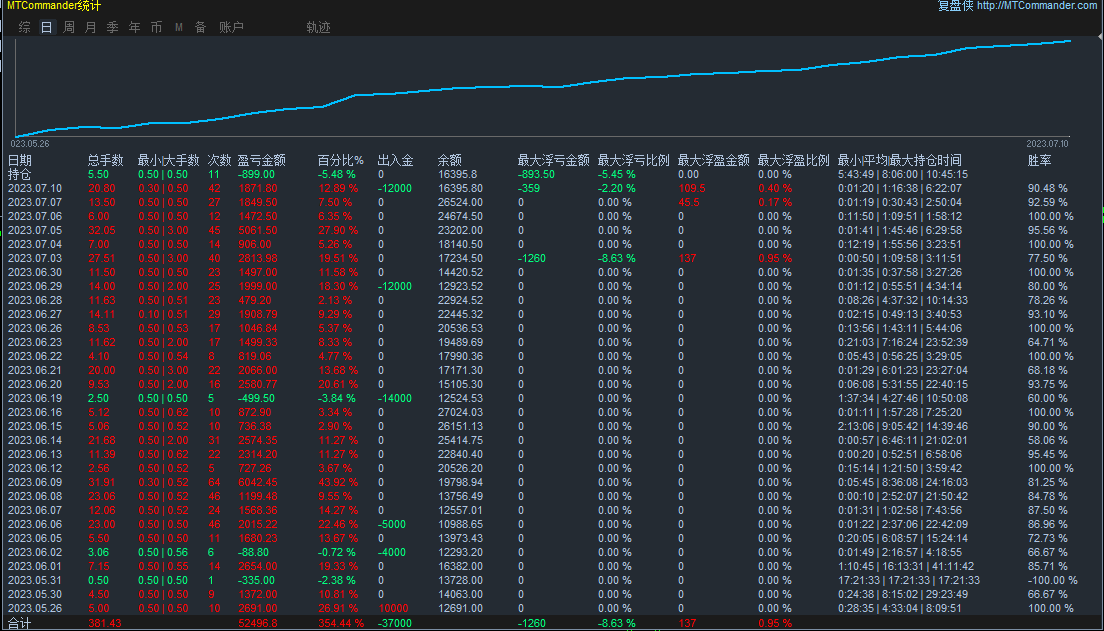Click the win rate -100.00 %
Viewport: 1104px width, 631px height.
[1053, 580]
